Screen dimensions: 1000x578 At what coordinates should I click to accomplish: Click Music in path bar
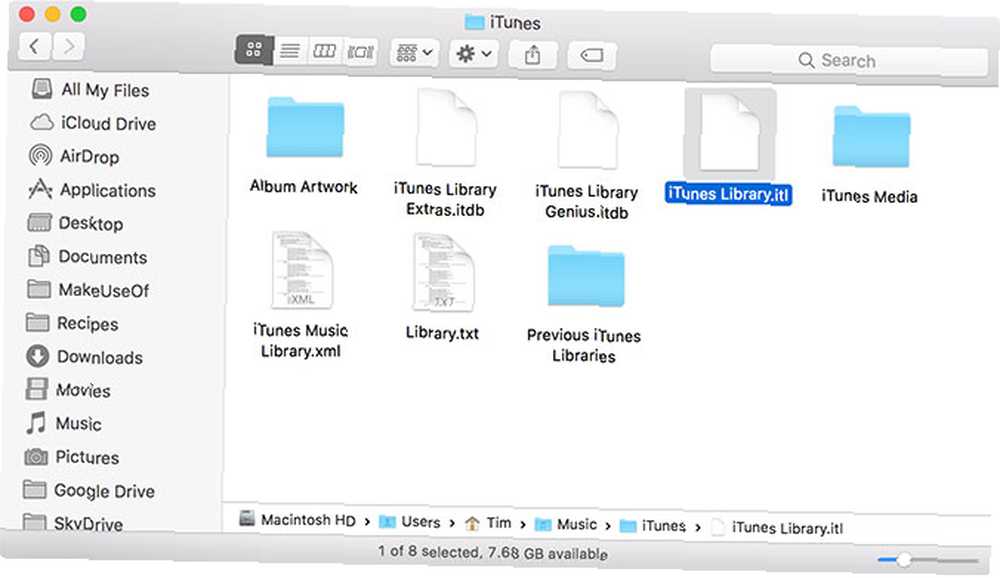566,524
